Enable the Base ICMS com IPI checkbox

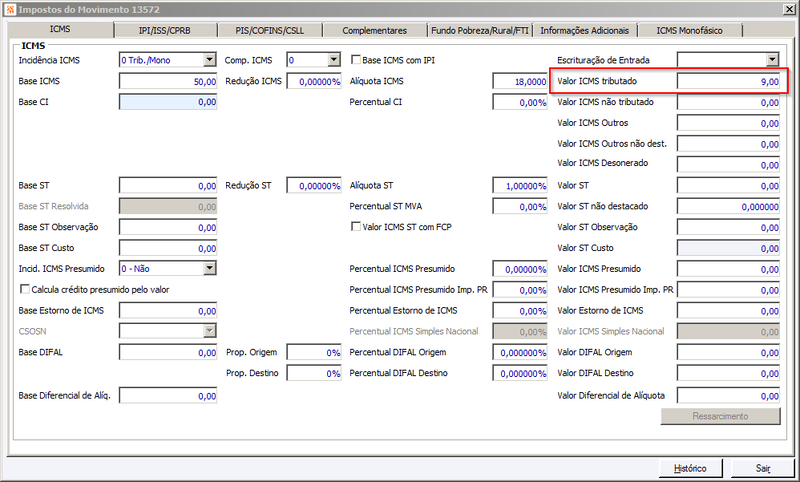point(356,60)
